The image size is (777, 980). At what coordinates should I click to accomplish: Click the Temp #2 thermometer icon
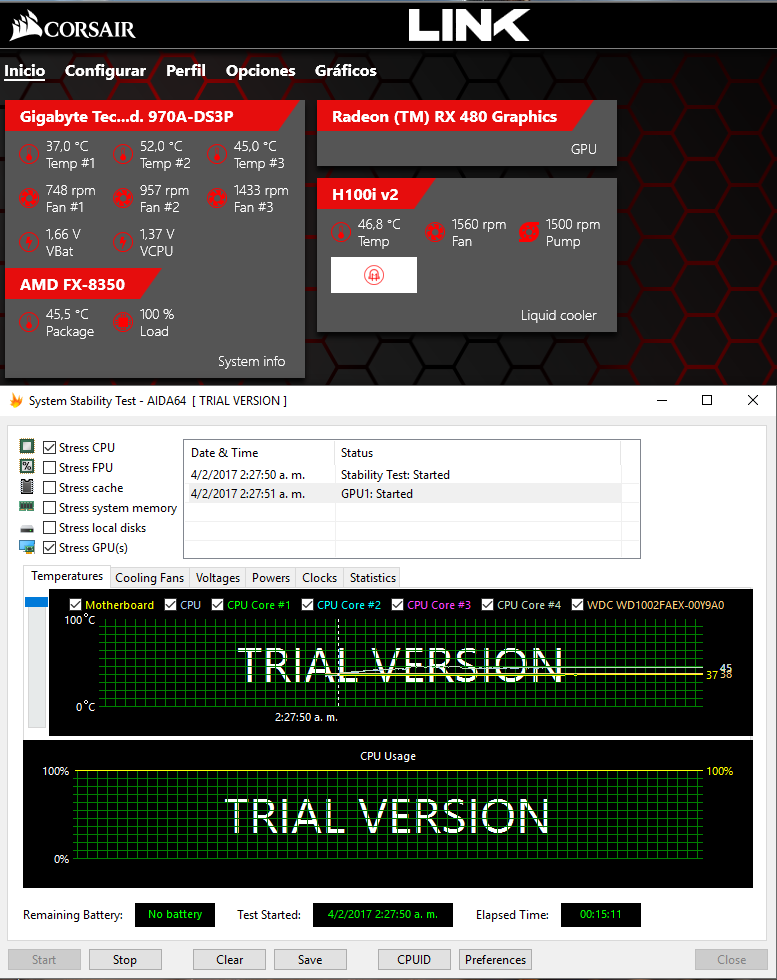pos(124,154)
